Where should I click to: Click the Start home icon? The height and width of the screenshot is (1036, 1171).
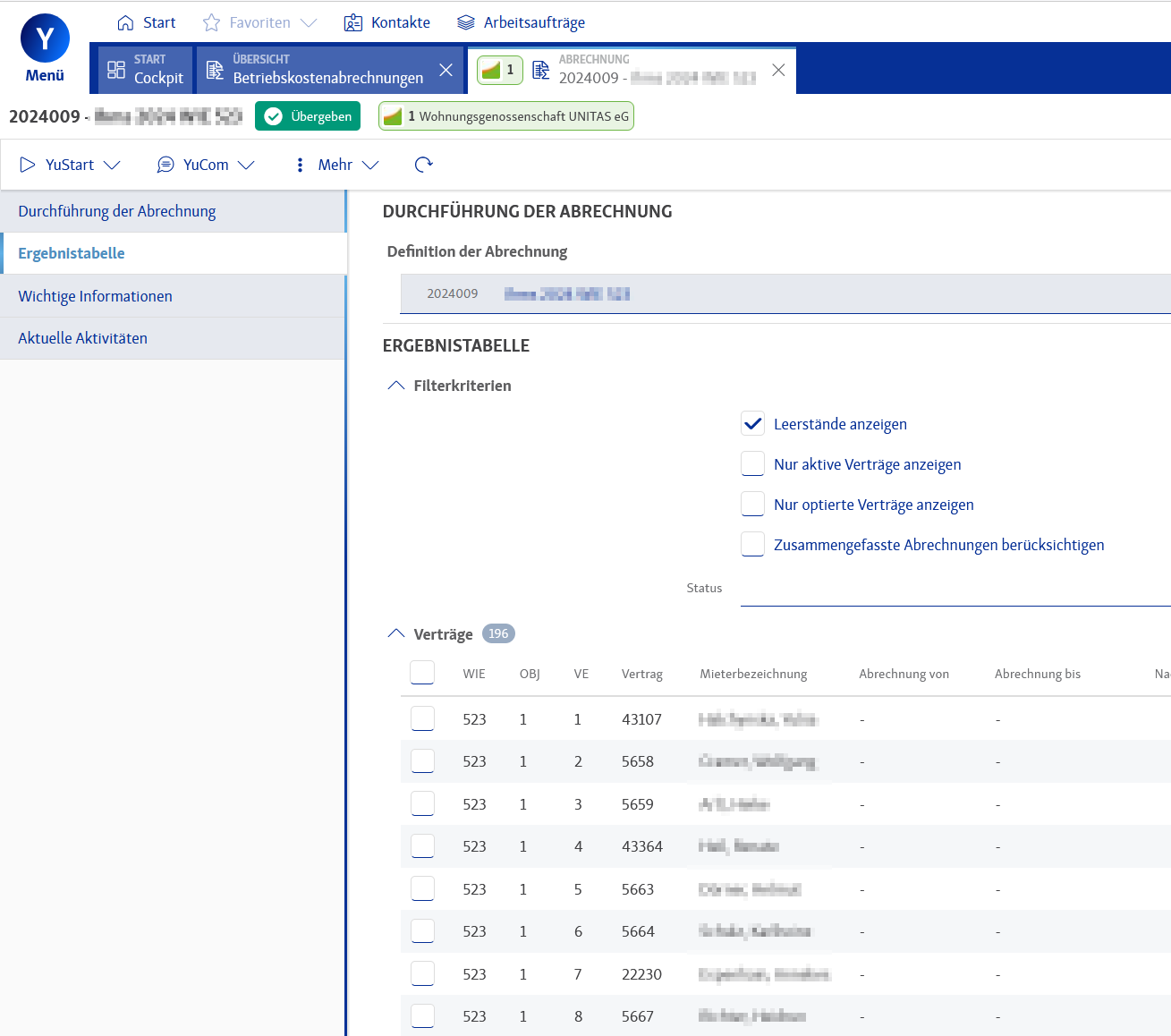(x=126, y=22)
